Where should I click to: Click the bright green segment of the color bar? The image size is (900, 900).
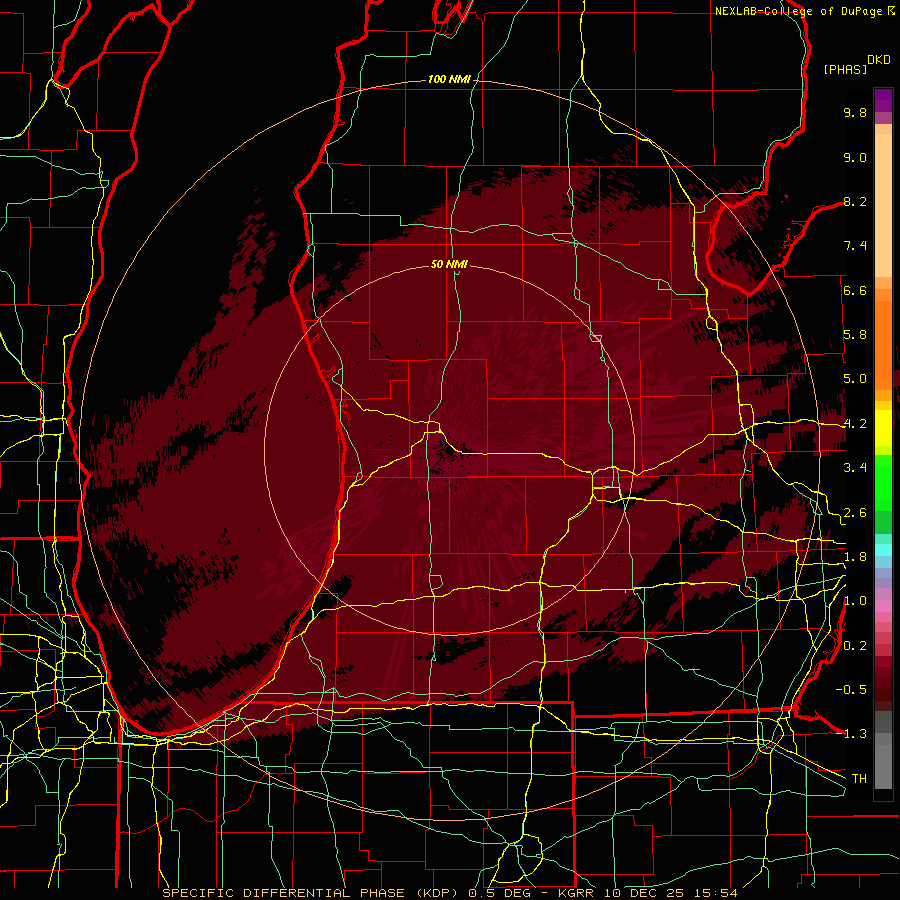(x=883, y=482)
